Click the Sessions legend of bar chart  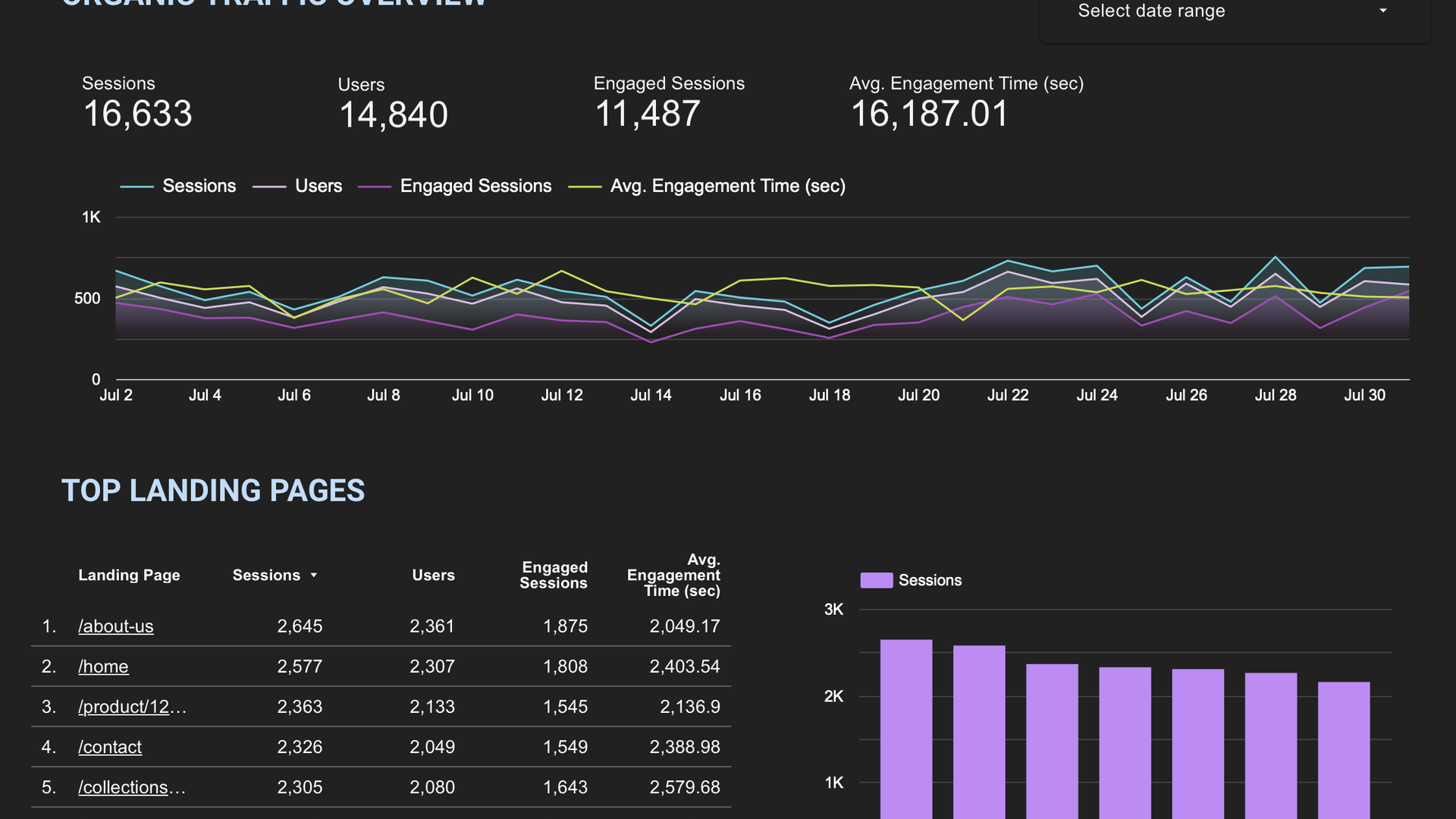(x=912, y=580)
